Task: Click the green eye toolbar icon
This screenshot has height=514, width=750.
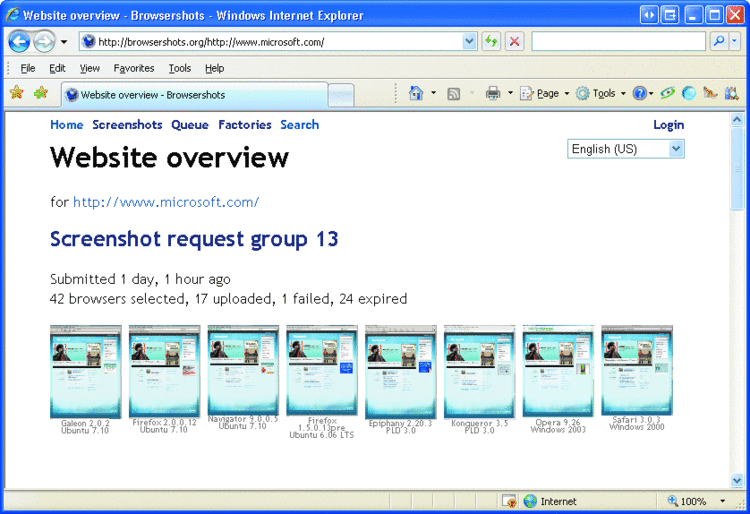Action: pos(668,93)
